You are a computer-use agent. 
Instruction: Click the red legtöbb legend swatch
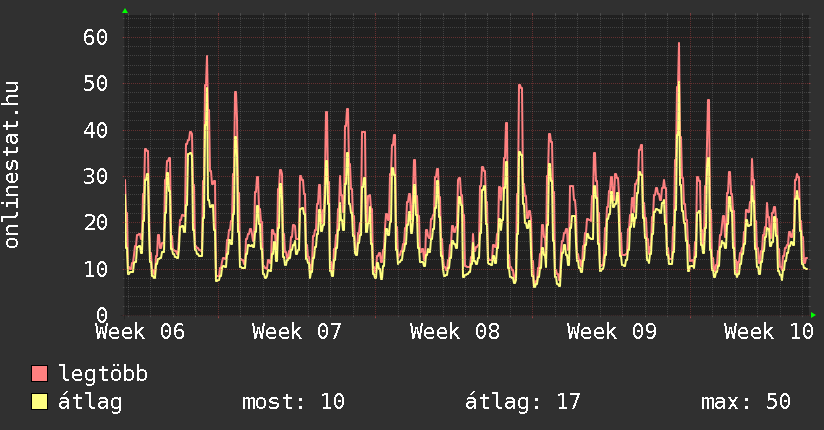[x=40, y=374]
